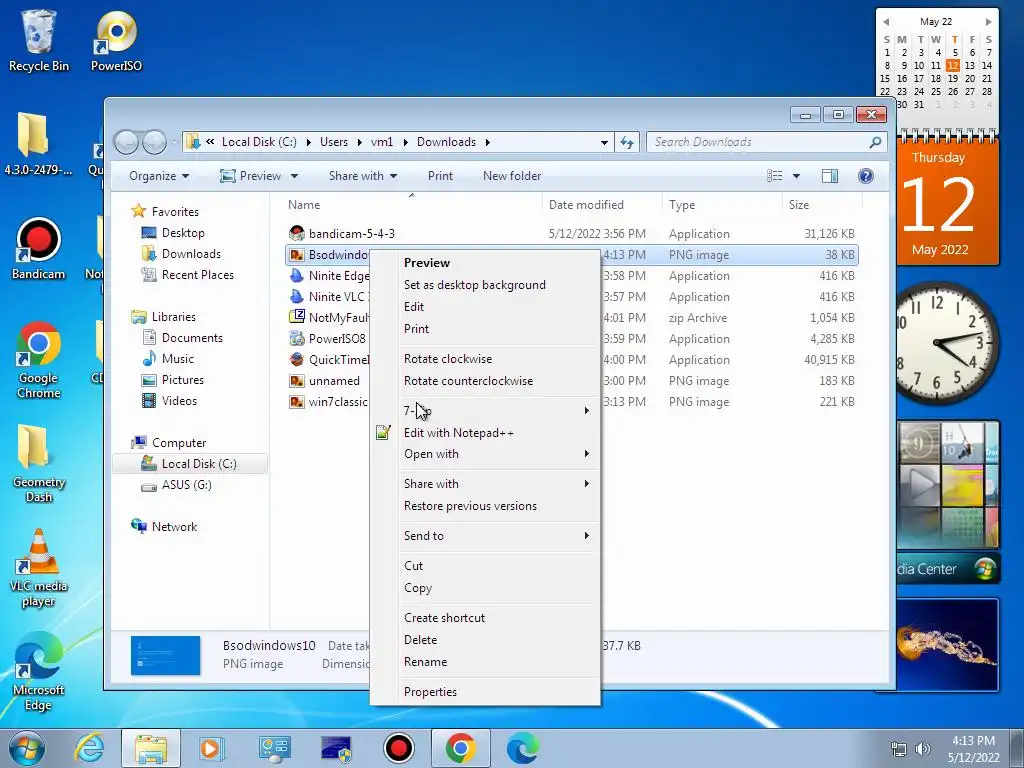Image resolution: width=1024 pixels, height=768 pixels.
Task: Click the Search Downloads field
Action: (760, 142)
